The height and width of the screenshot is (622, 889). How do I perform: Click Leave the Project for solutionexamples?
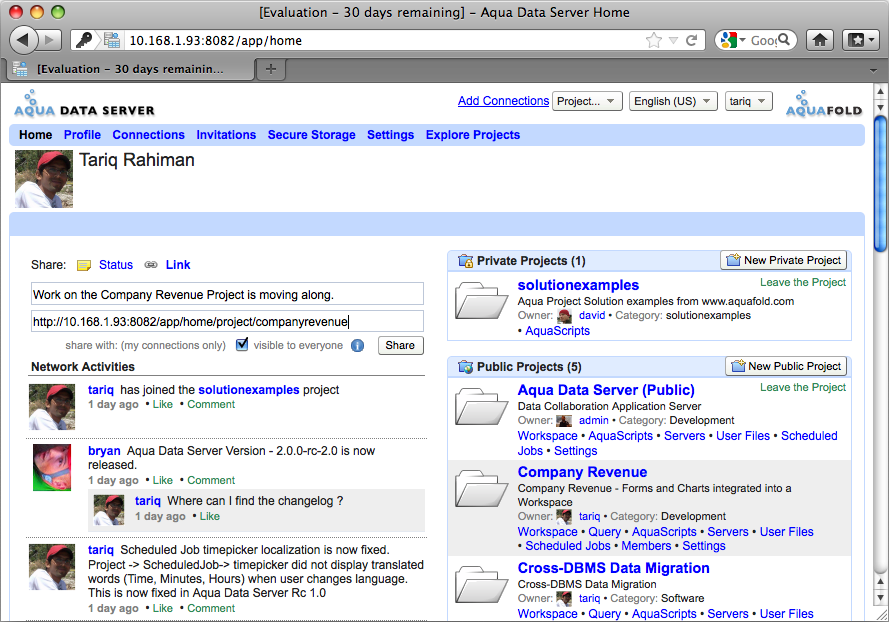tap(803, 282)
